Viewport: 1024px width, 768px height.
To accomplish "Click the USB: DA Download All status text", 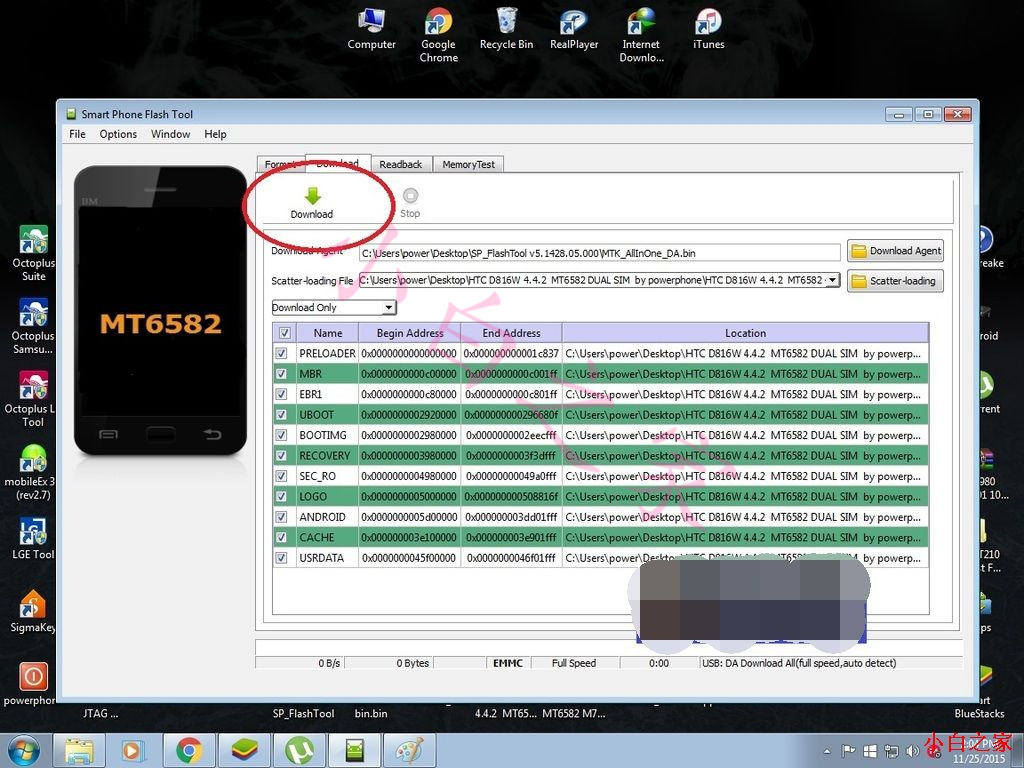I will click(799, 663).
